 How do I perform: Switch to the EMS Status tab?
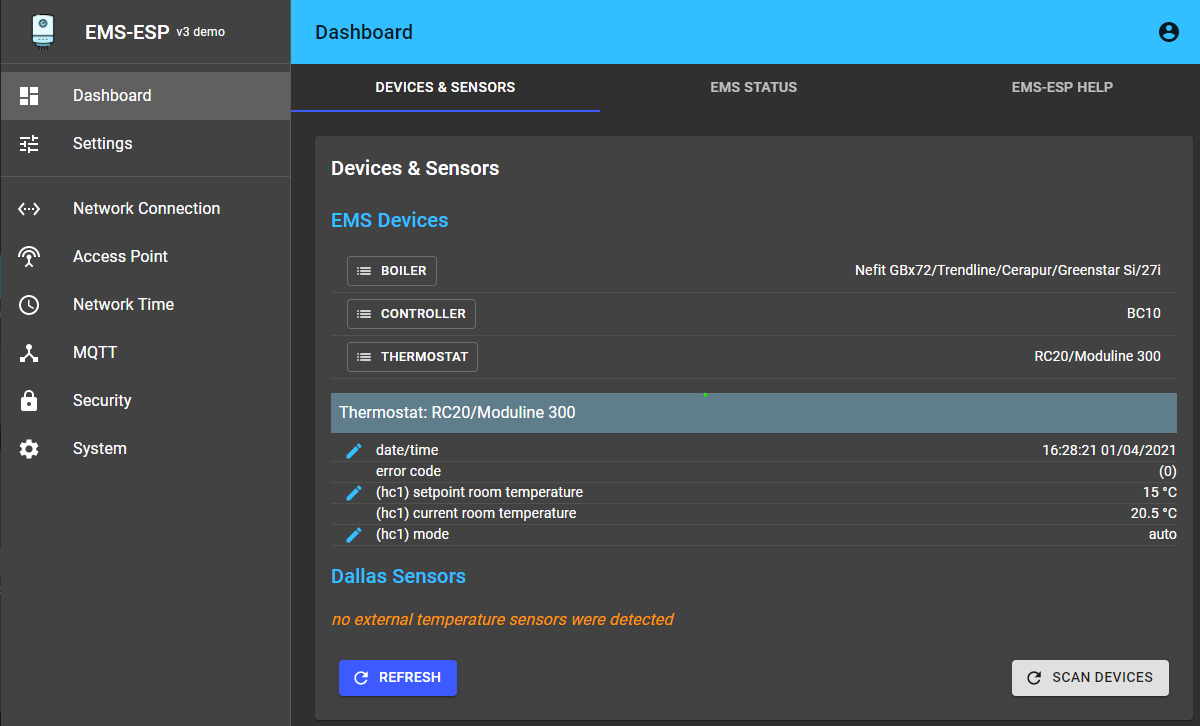(753, 87)
